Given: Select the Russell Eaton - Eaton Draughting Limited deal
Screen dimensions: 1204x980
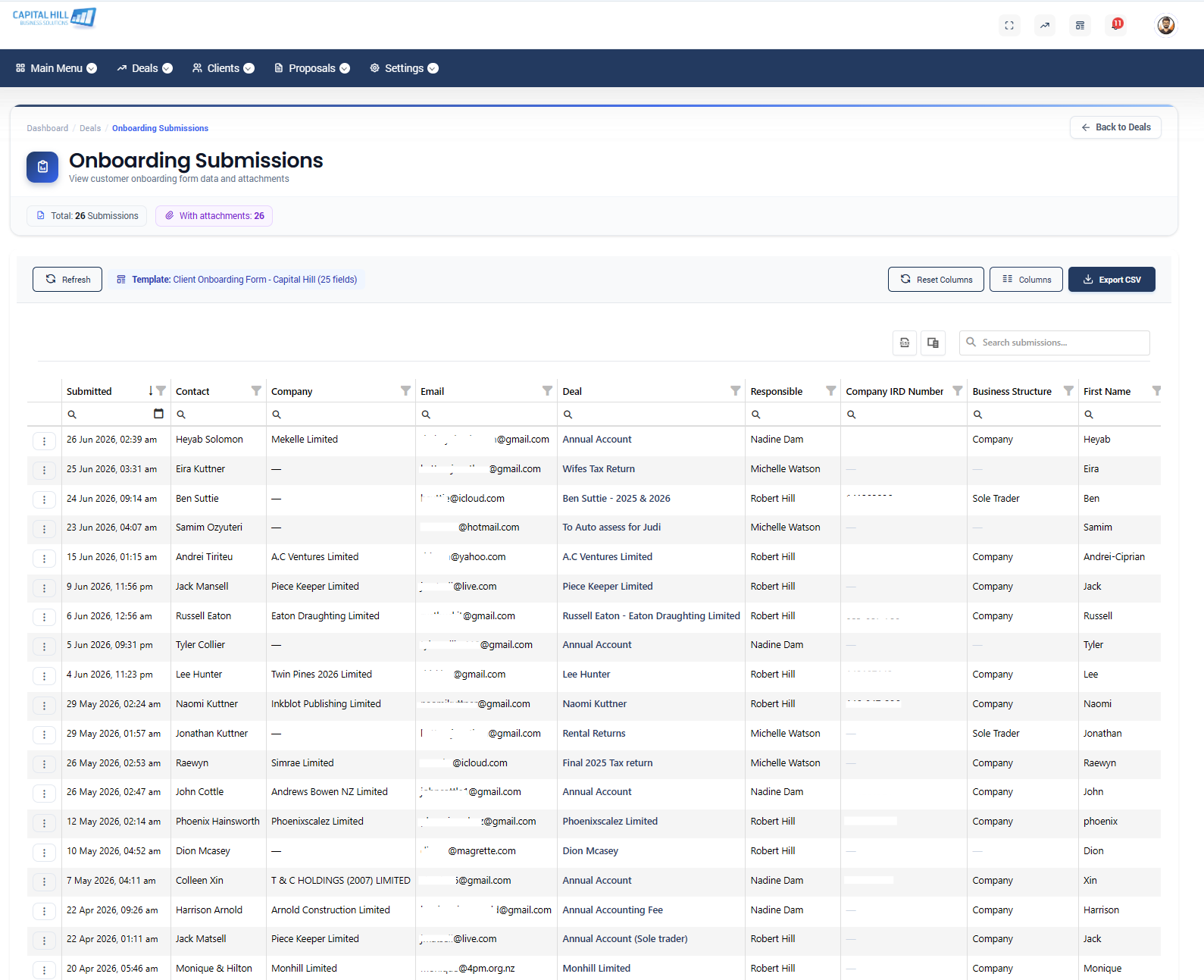Looking at the screenshot, I should 651,616.
